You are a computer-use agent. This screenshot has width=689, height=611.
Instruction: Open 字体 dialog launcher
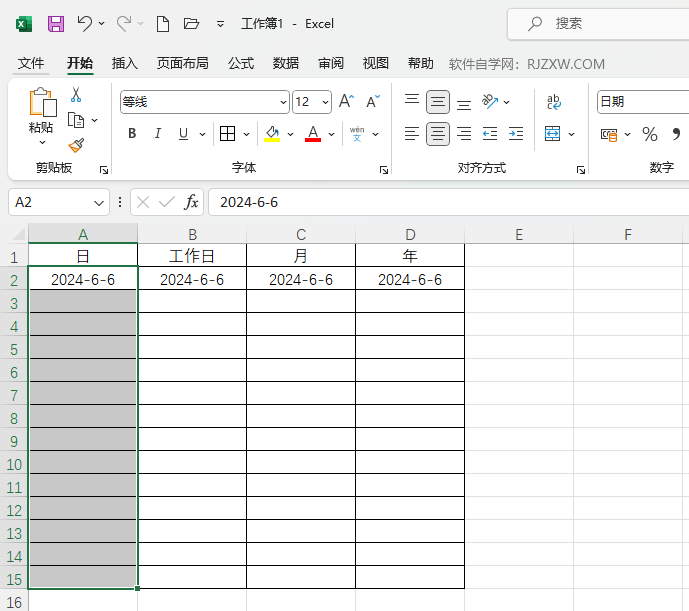384,170
